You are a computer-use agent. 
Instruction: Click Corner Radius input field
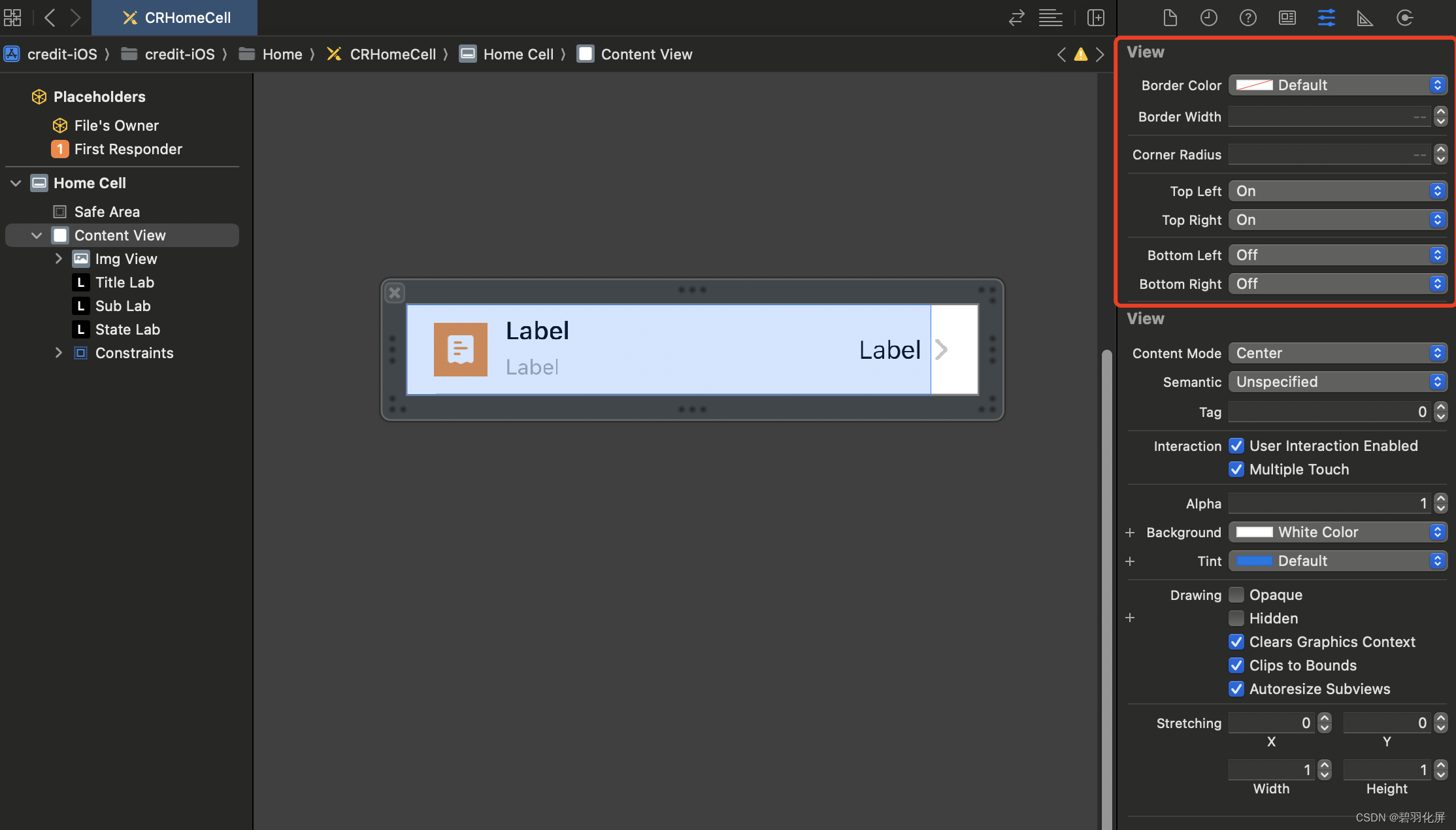click(1331, 155)
